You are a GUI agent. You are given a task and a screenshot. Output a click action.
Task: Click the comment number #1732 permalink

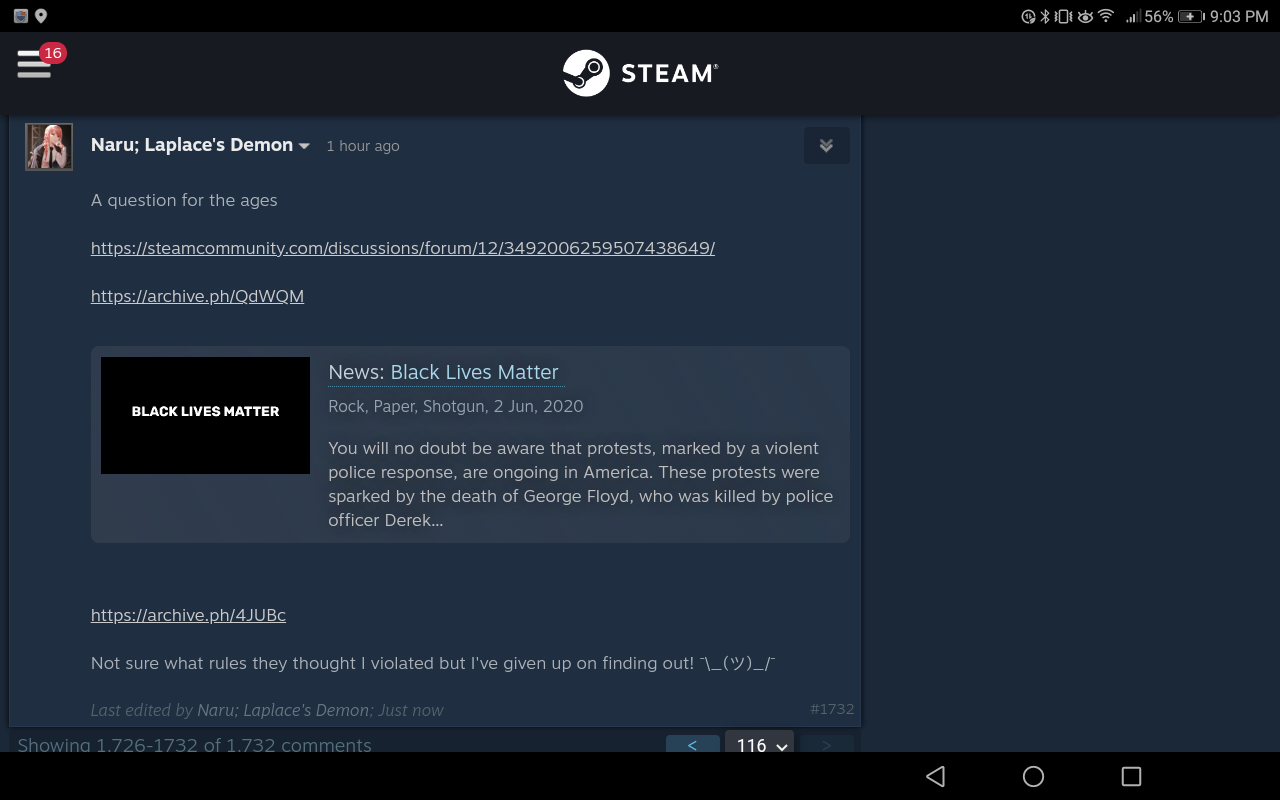[x=832, y=709]
